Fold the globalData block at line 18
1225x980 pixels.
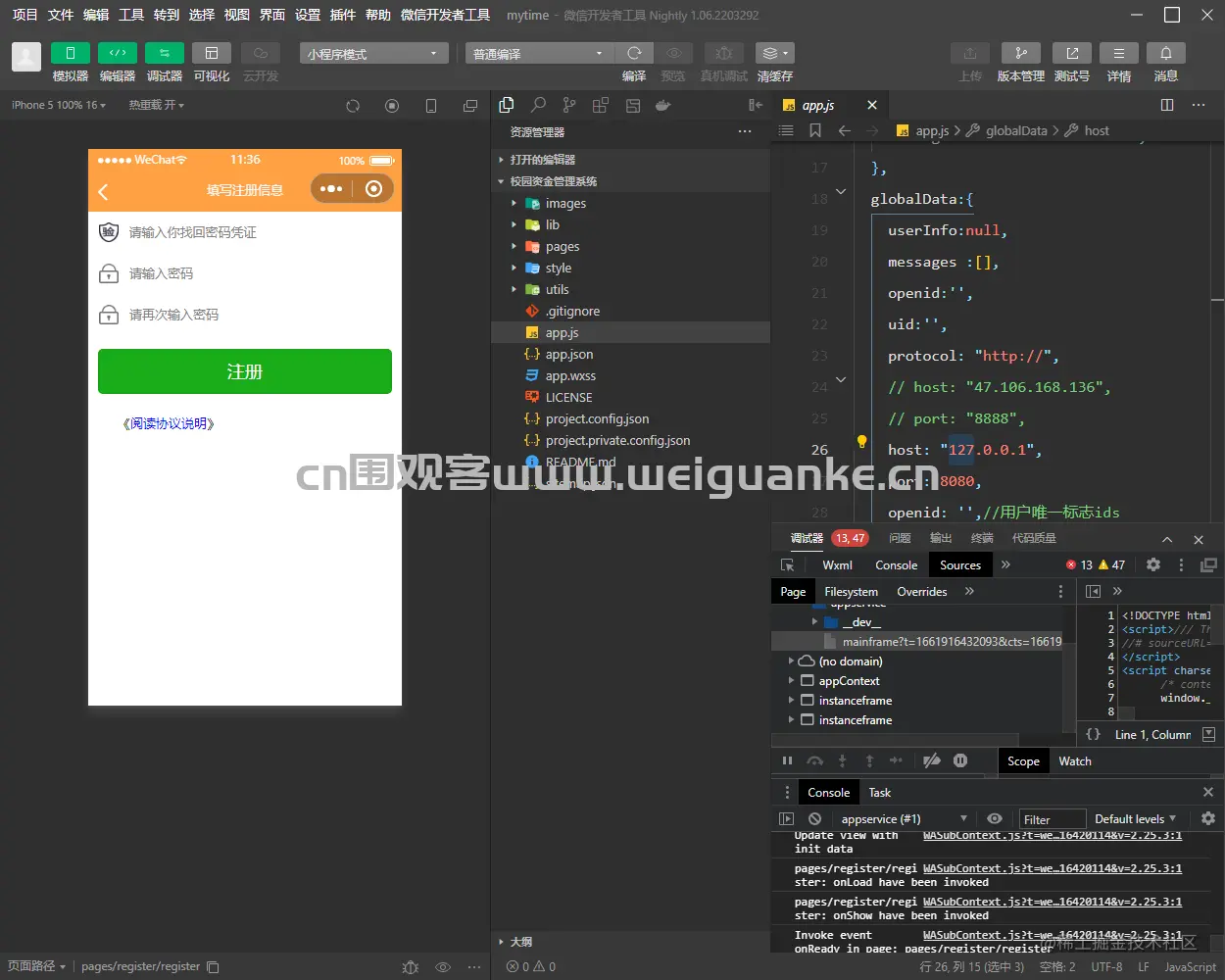click(841, 191)
